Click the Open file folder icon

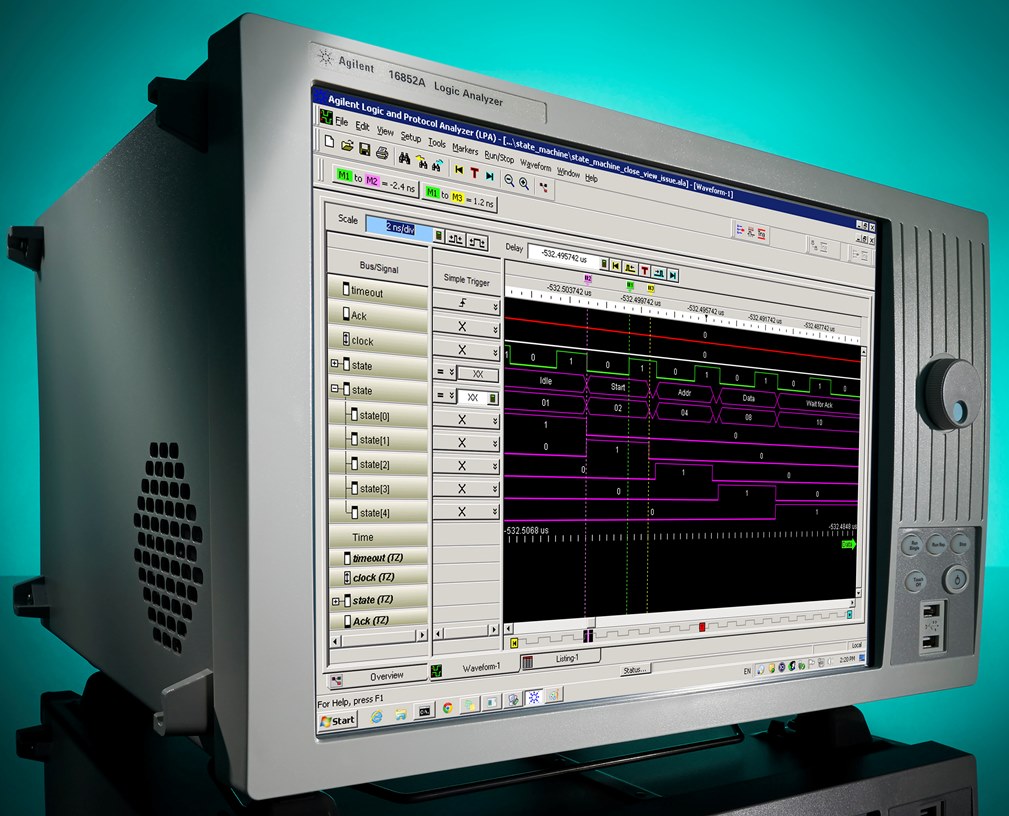coord(347,147)
